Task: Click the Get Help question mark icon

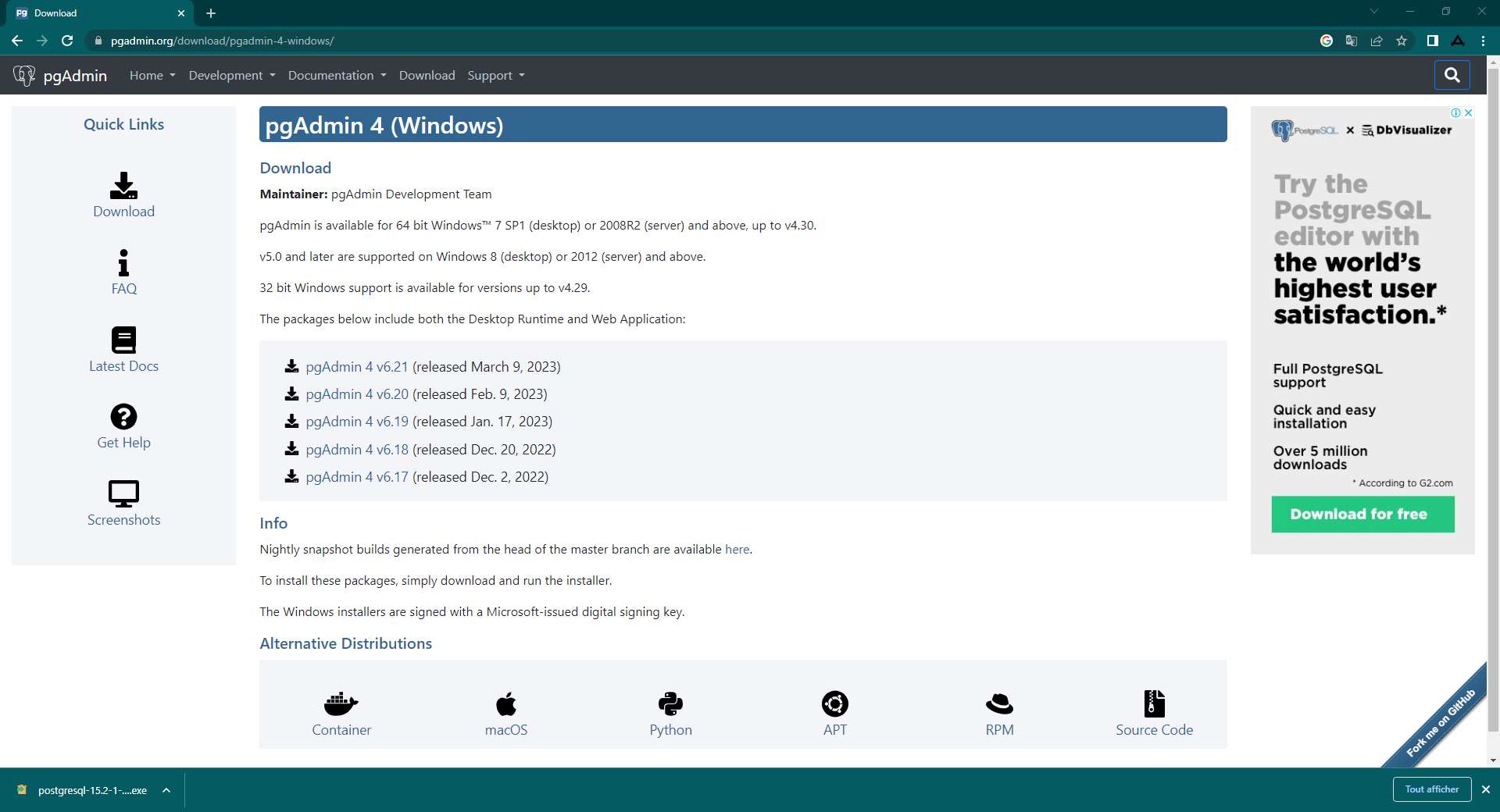Action: [123, 416]
